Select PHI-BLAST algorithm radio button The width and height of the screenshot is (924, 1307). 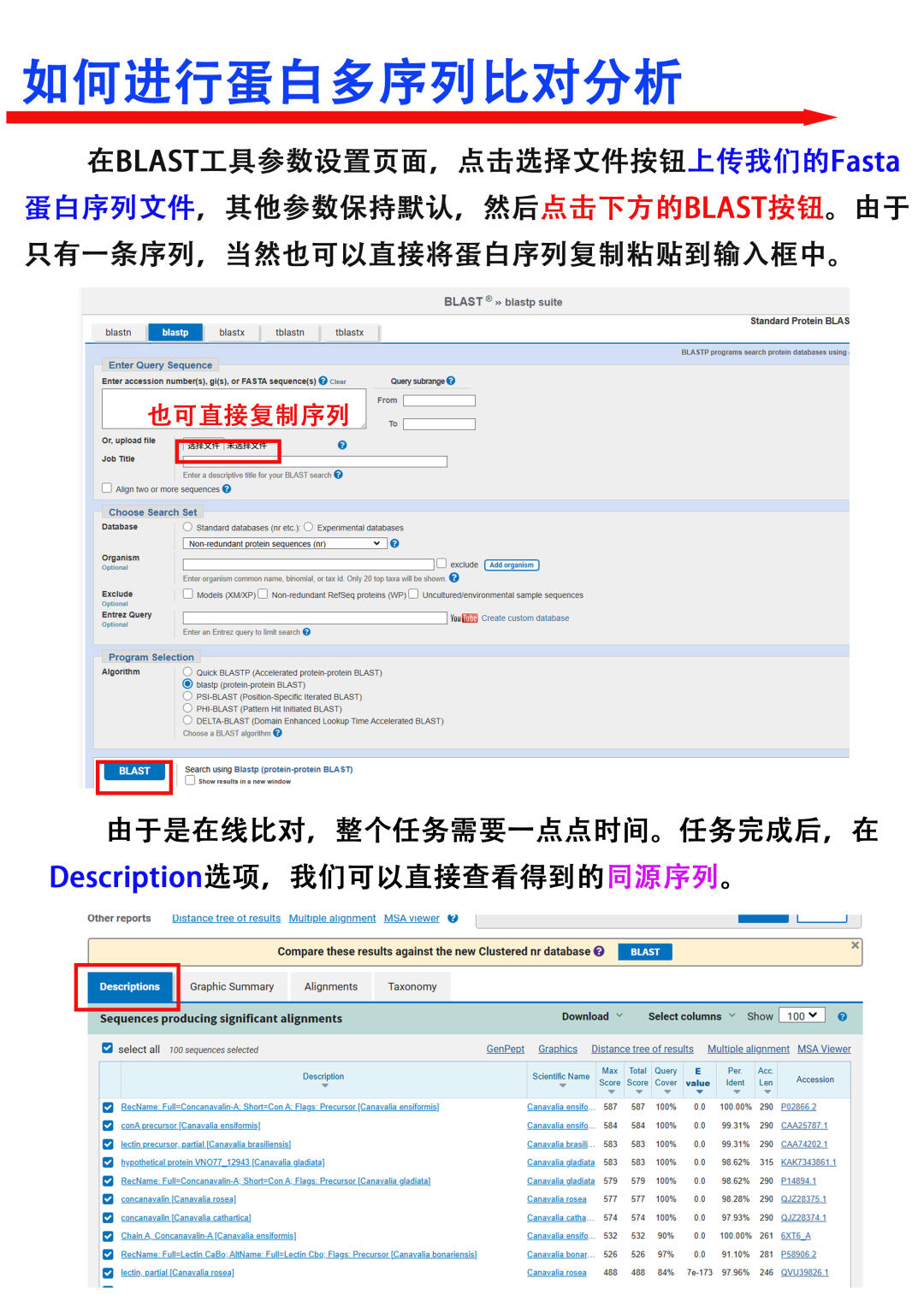[187, 708]
